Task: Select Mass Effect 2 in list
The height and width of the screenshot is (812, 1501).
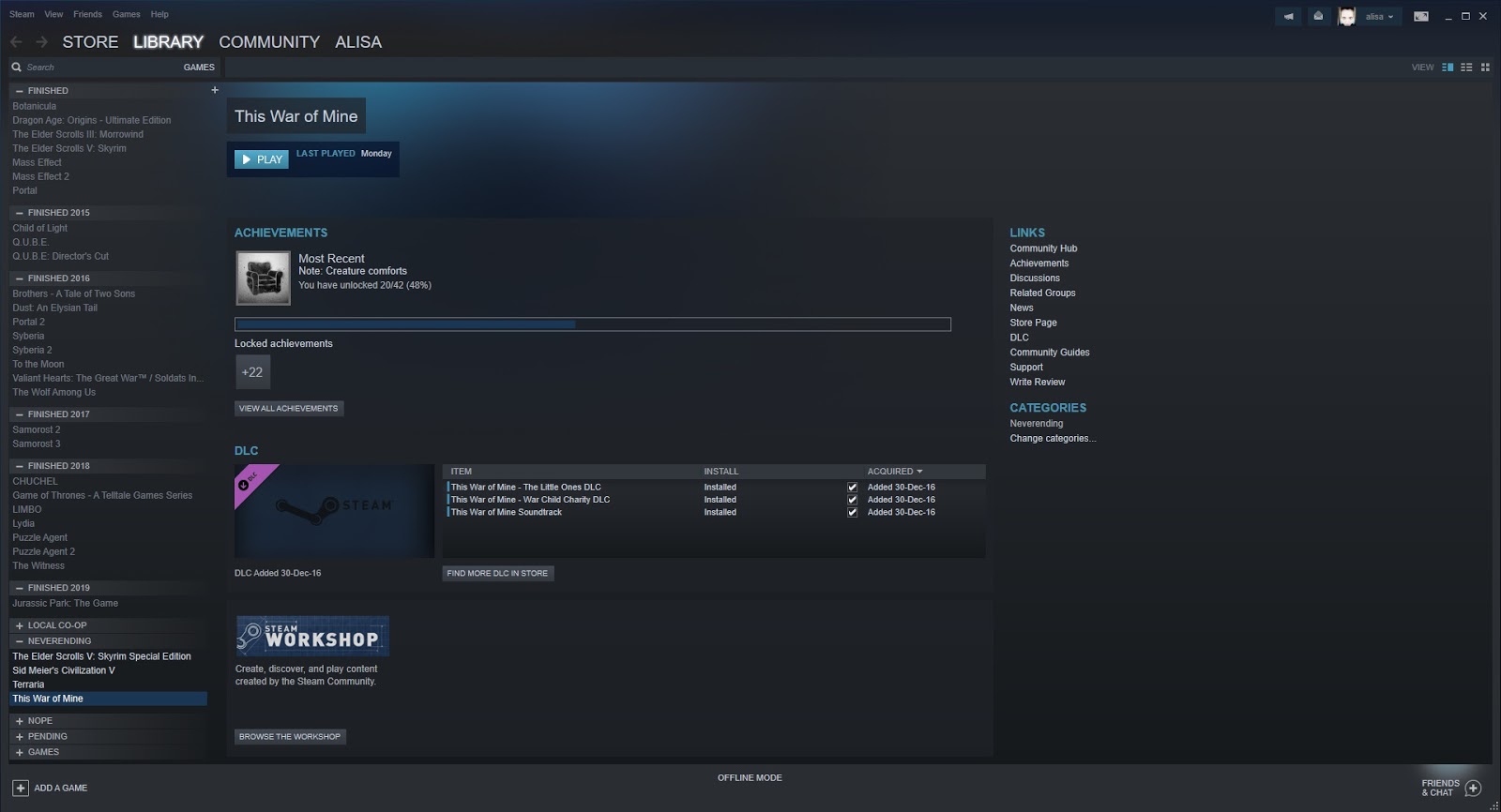Action: tap(40, 176)
